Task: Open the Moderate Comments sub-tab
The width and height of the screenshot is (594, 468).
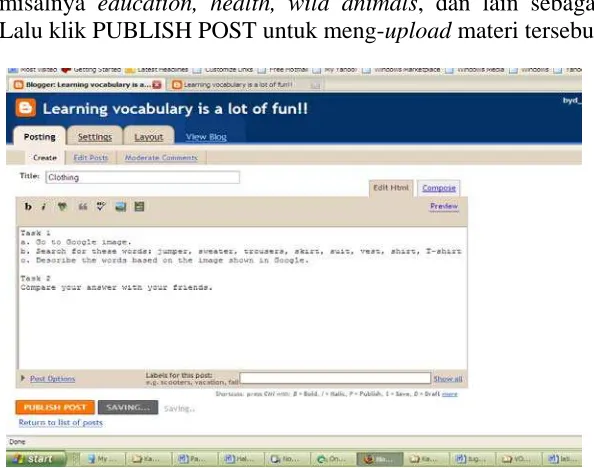Action: coord(161,158)
